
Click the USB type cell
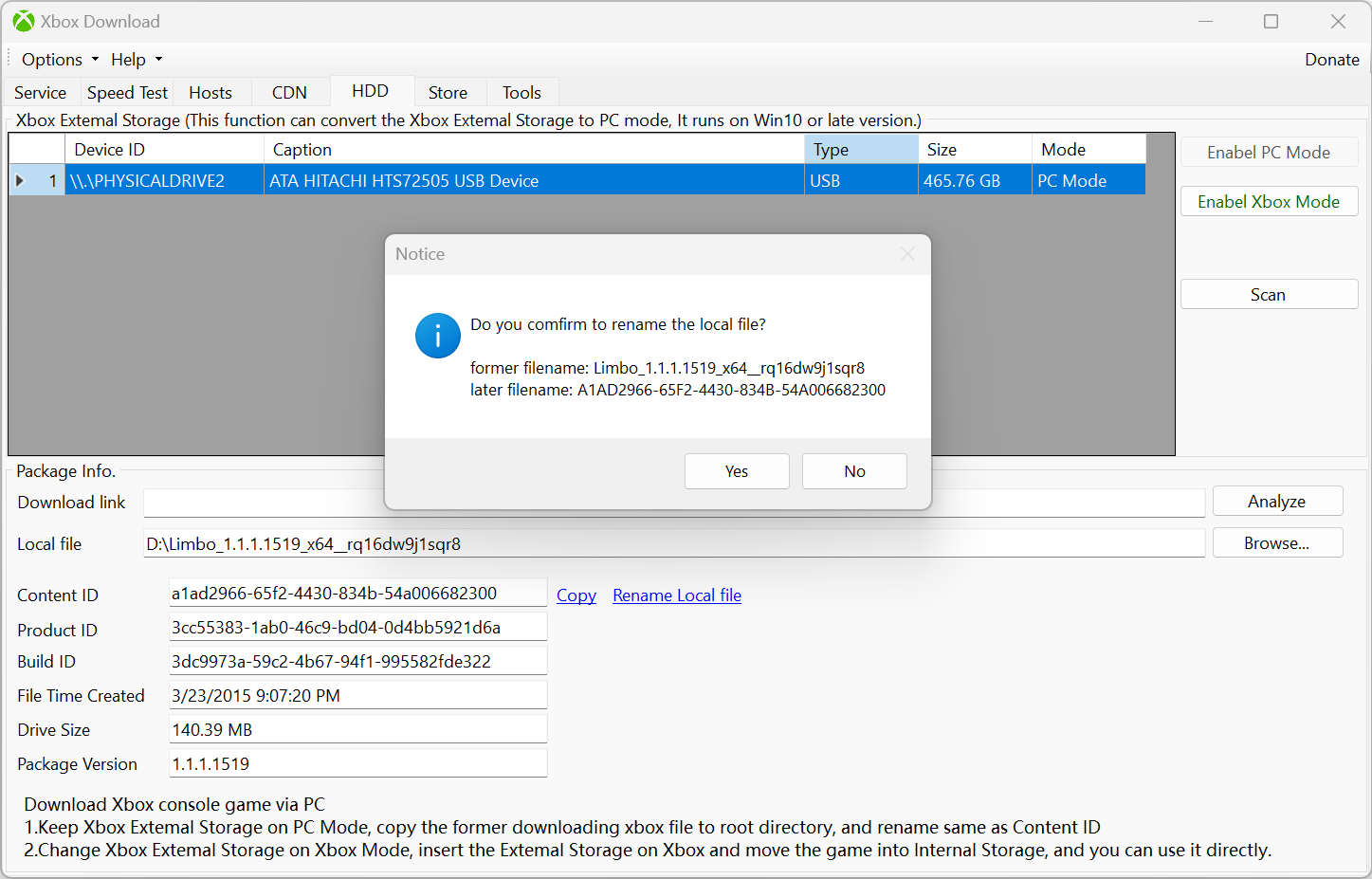point(861,180)
